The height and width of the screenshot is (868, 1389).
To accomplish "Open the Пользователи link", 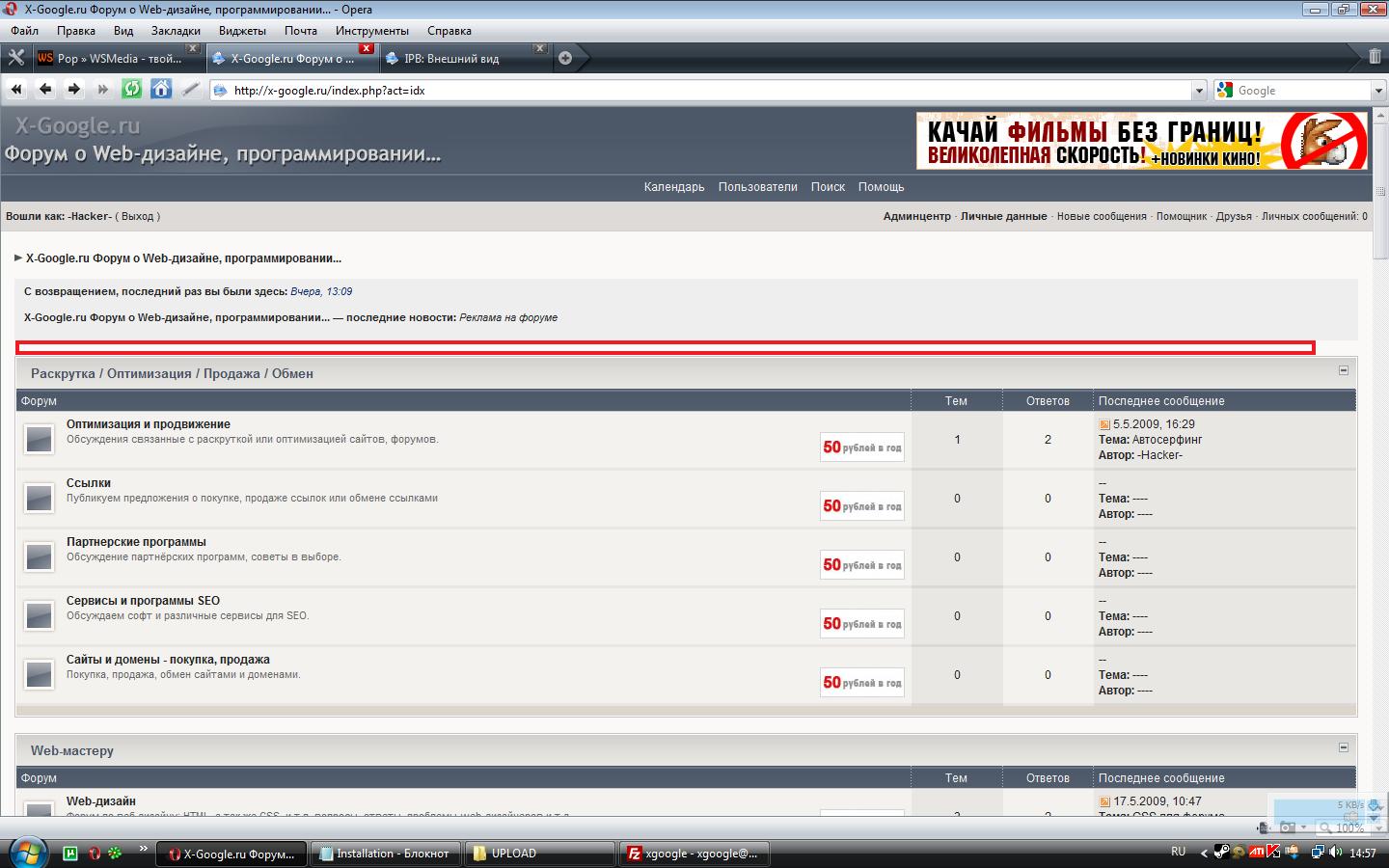I will point(758,187).
